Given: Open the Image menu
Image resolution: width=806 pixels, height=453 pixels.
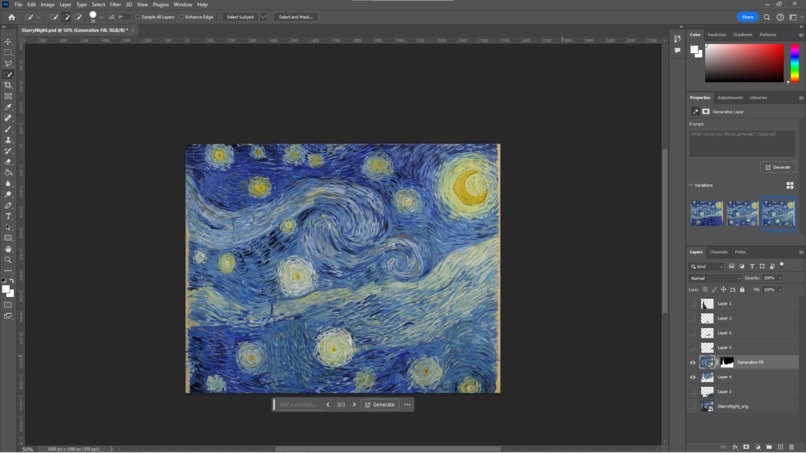Looking at the screenshot, I should pyautogui.click(x=47, y=5).
